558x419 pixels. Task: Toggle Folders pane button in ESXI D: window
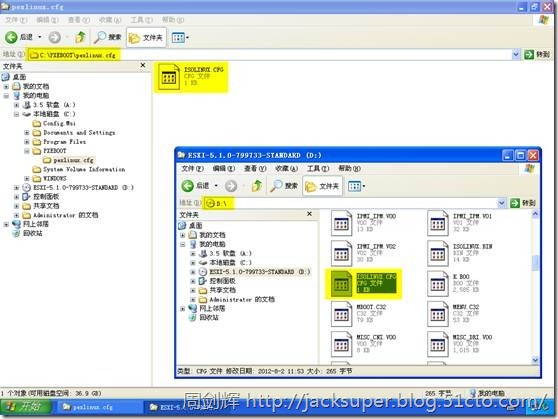coord(322,186)
